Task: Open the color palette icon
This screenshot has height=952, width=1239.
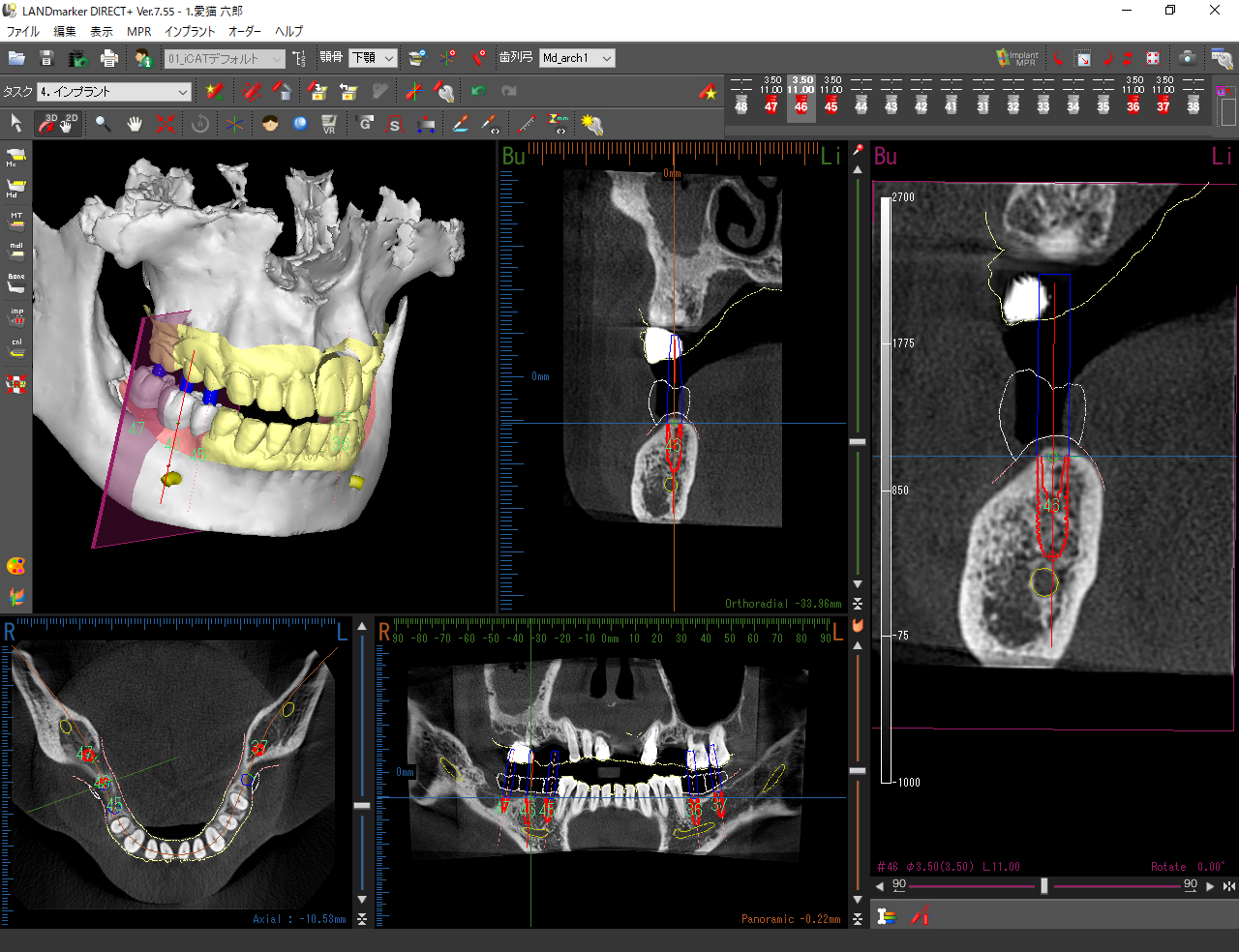Action: pyautogui.click(x=15, y=566)
